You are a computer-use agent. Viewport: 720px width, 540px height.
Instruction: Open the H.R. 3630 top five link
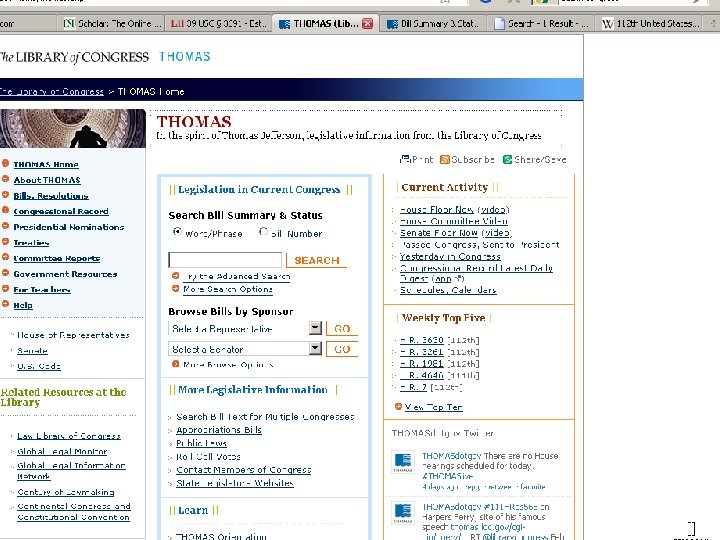(422, 340)
